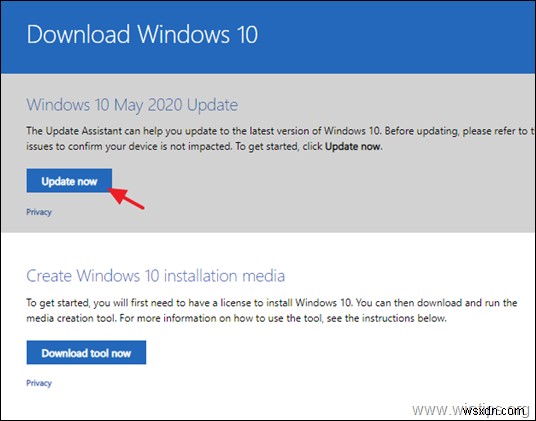536x421 pixels.
Task: Click the line 'issues to confirm your device is not impacted'
Action: tap(204, 147)
